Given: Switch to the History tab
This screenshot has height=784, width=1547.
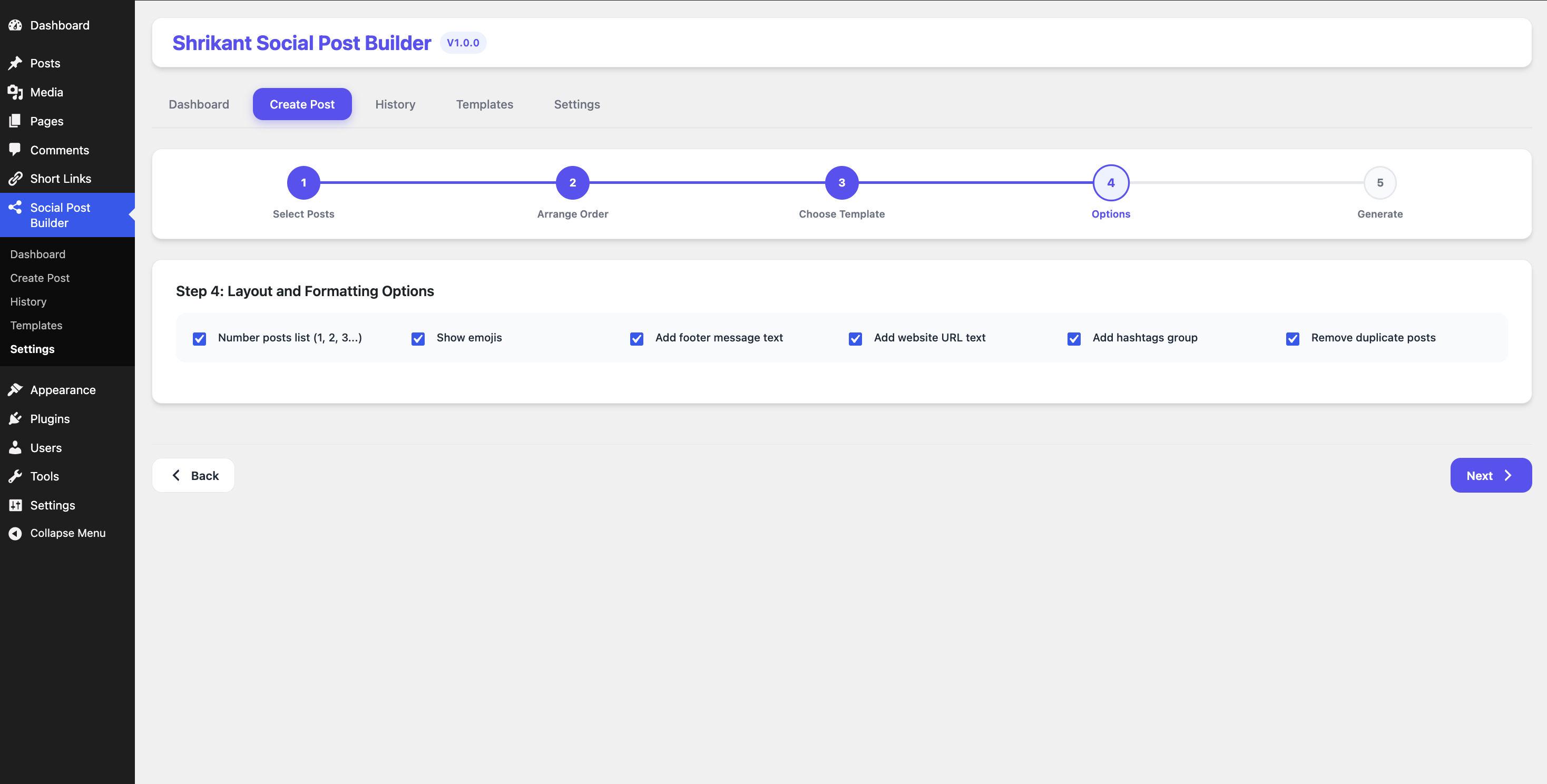Looking at the screenshot, I should coord(395,104).
